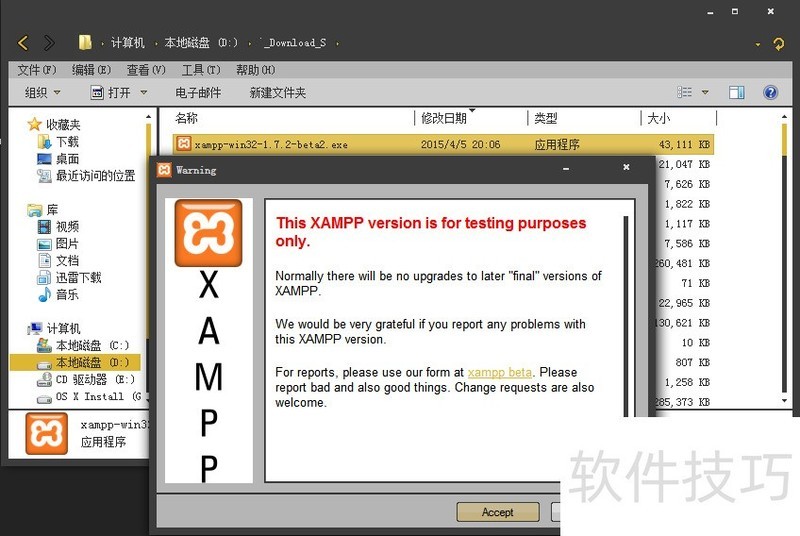Create a folder with 新建文件夹
Screen dimensions: 800x536
pos(278,93)
